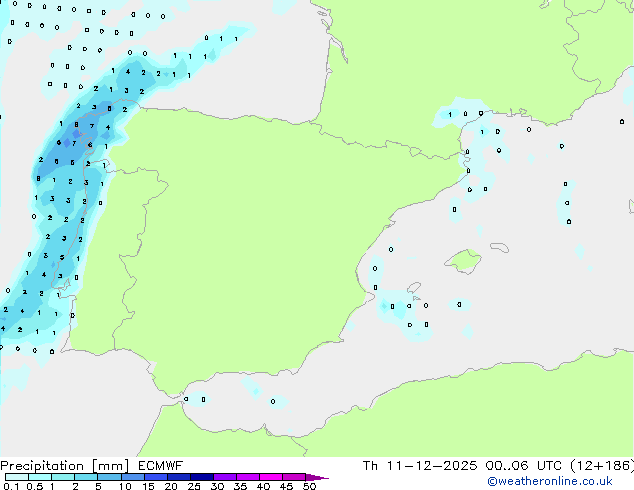
Task: Click the over-50 arrow tip of legend
Action: [317, 477]
